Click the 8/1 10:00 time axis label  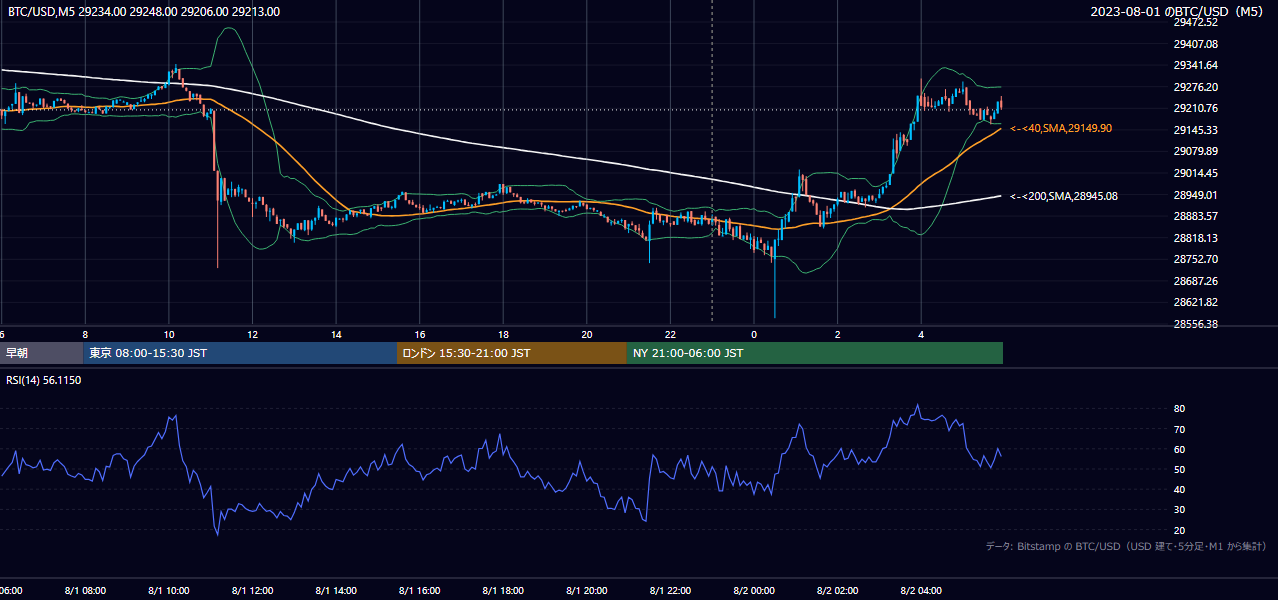click(169, 591)
